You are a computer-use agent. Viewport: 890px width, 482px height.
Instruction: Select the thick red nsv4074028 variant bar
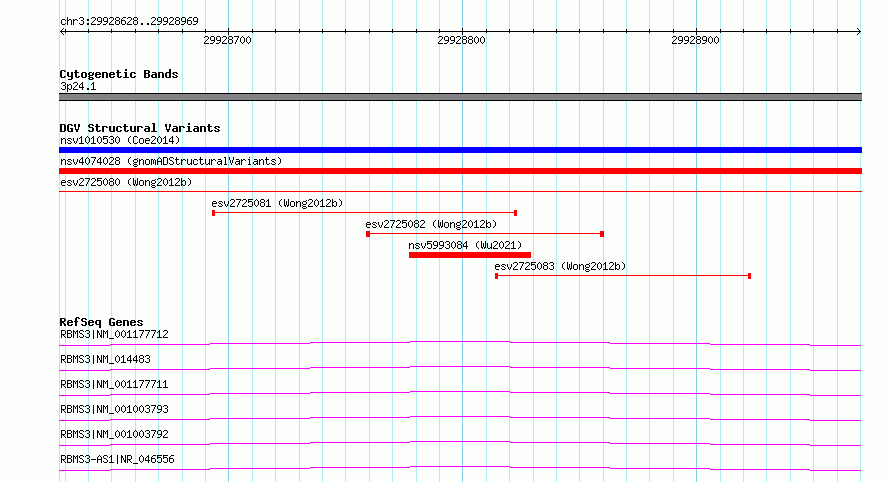(460, 171)
